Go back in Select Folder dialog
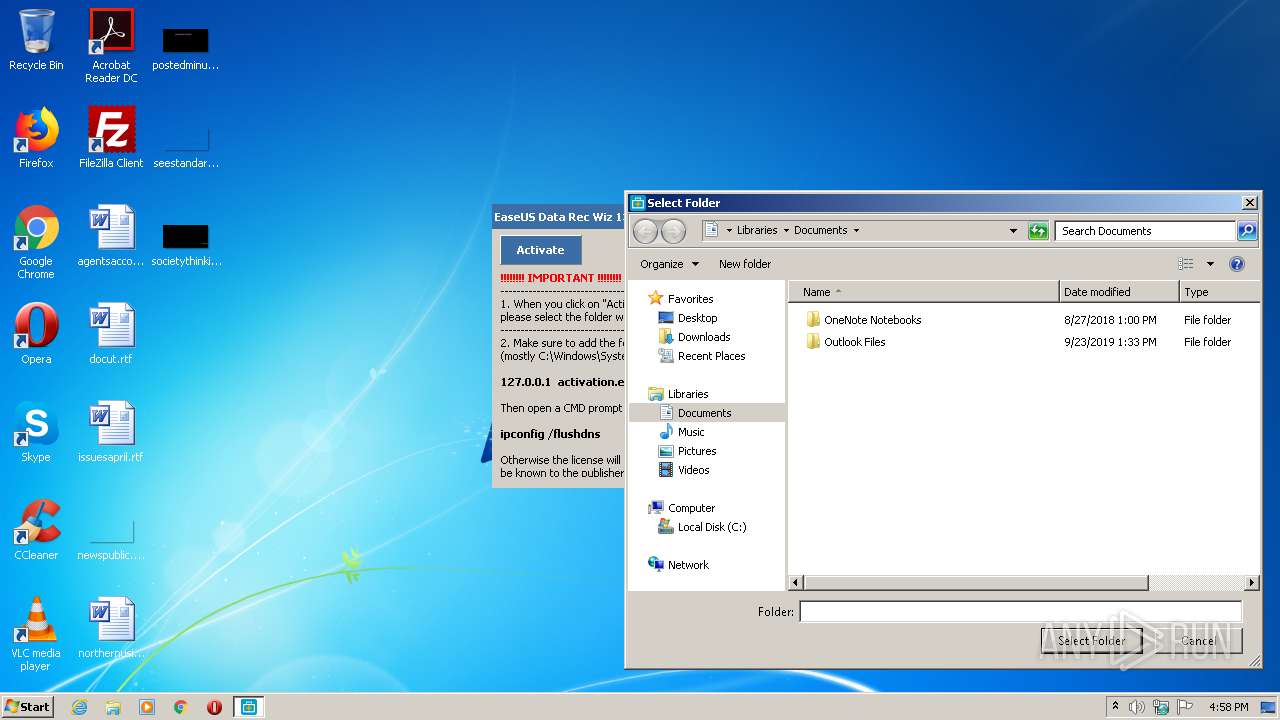This screenshot has height=720, width=1280. click(646, 231)
